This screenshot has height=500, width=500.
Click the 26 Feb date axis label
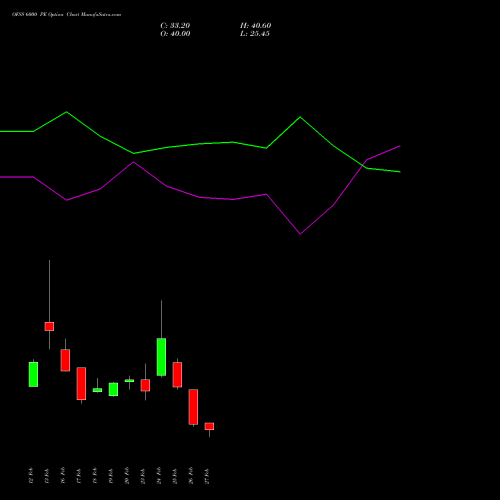[x=191, y=476]
